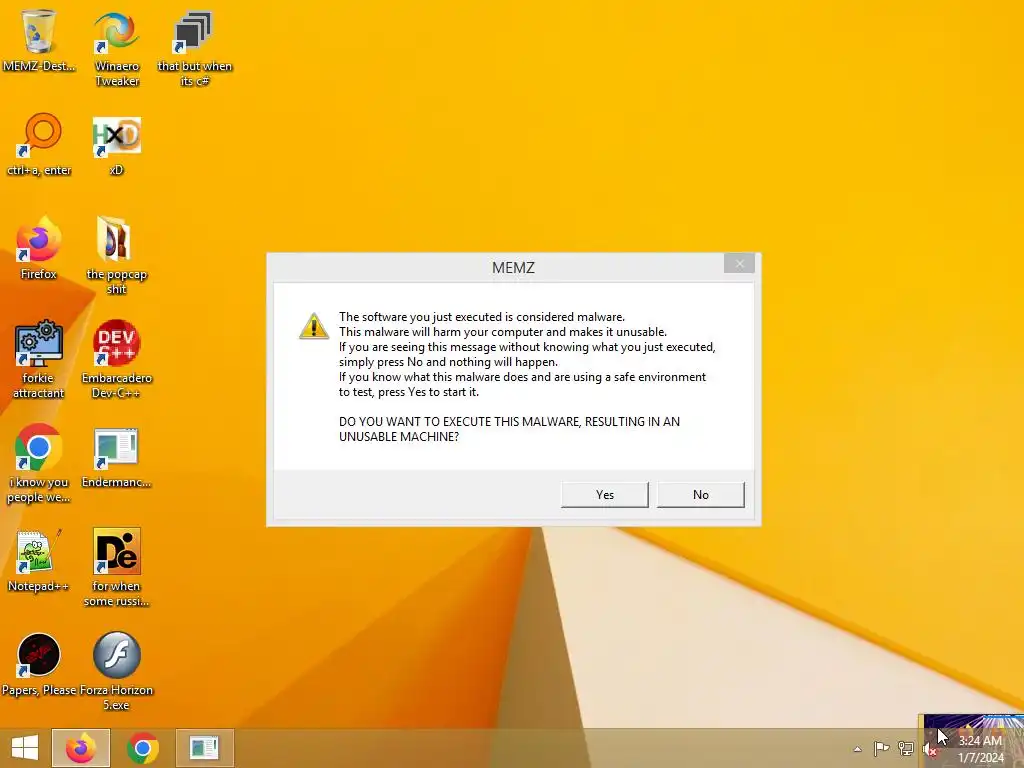Click the 'DO YOU WANT TO EXECUTE THIS MALWARE' text
1024x768 pixels.
click(x=509, y=429)
